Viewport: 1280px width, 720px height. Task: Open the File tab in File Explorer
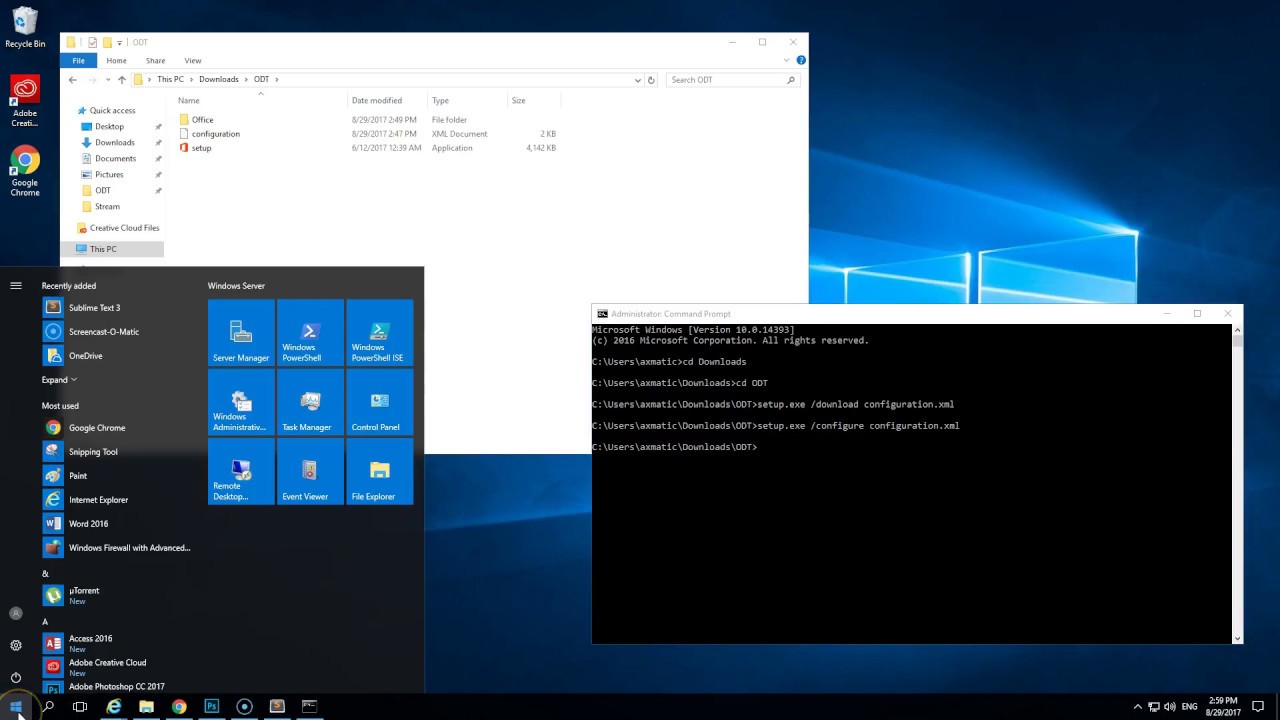click(78, 61)
